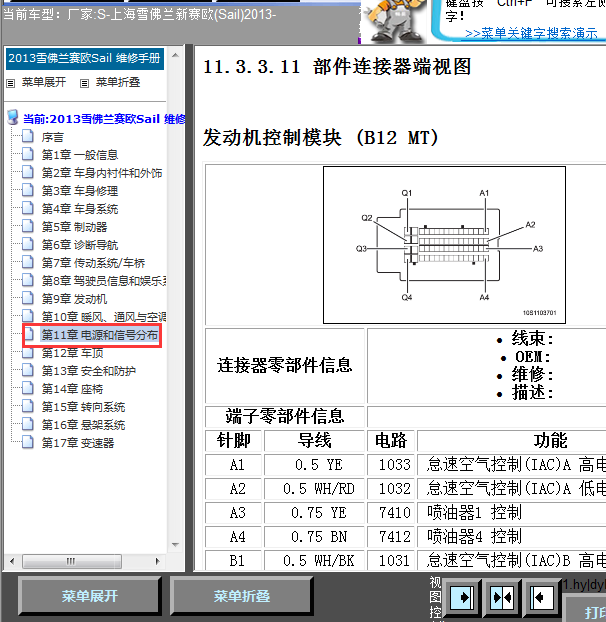This screenshot has width=606, height=622.
Task: Open chapter 第17章 变速器
Action: (x=78, y=443)
